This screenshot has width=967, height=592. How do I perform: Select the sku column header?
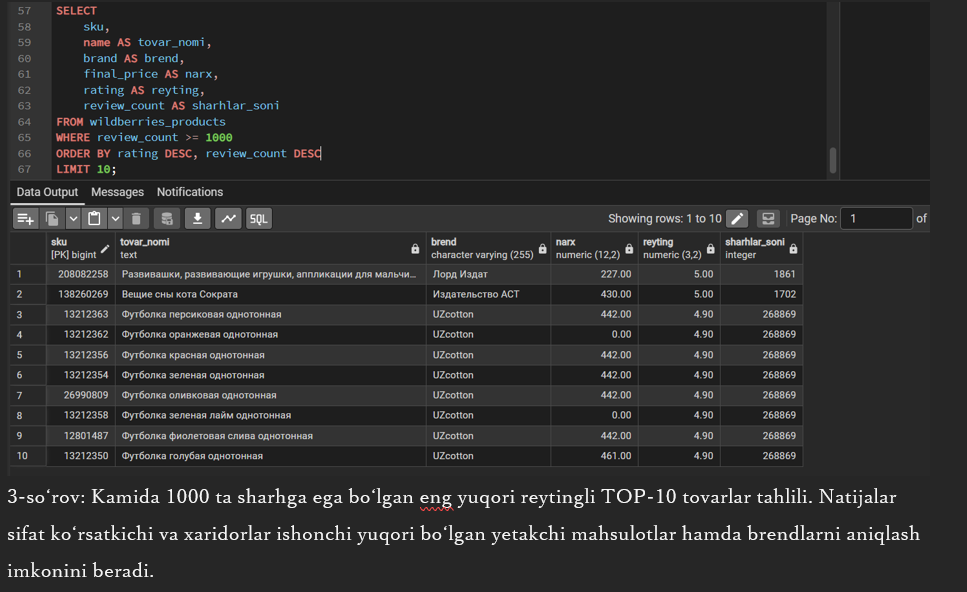click(81, 248)
